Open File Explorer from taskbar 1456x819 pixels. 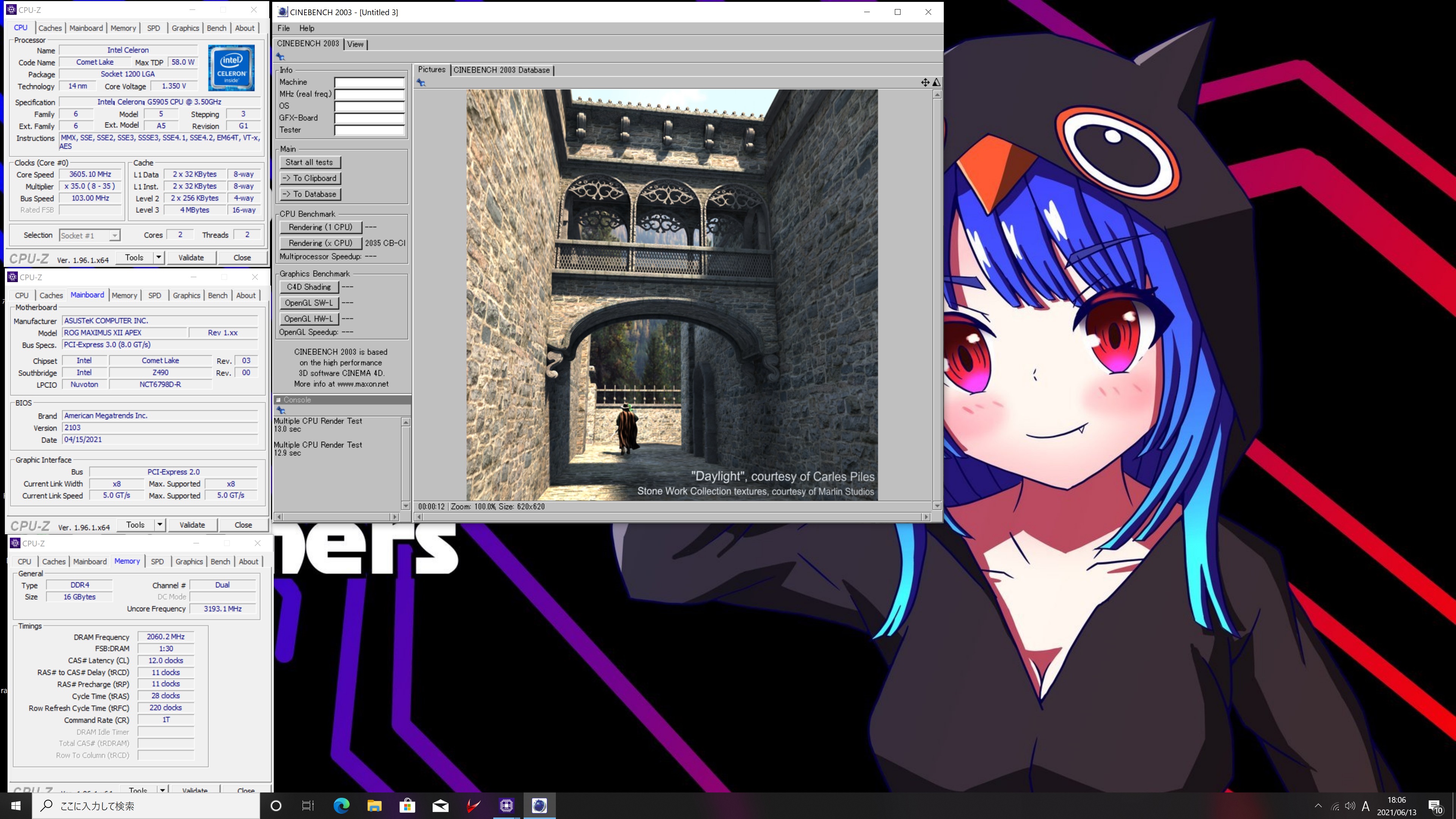374,805
